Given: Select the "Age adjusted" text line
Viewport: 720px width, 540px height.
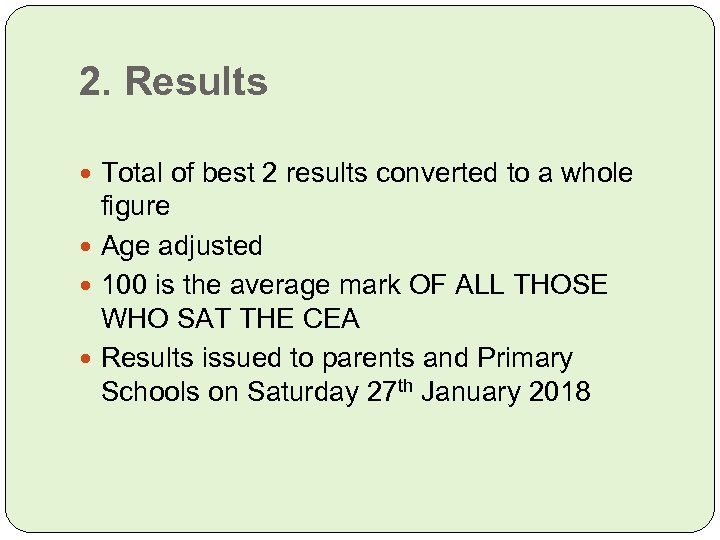Looking at the screenshot, I should tap(182, 246).
